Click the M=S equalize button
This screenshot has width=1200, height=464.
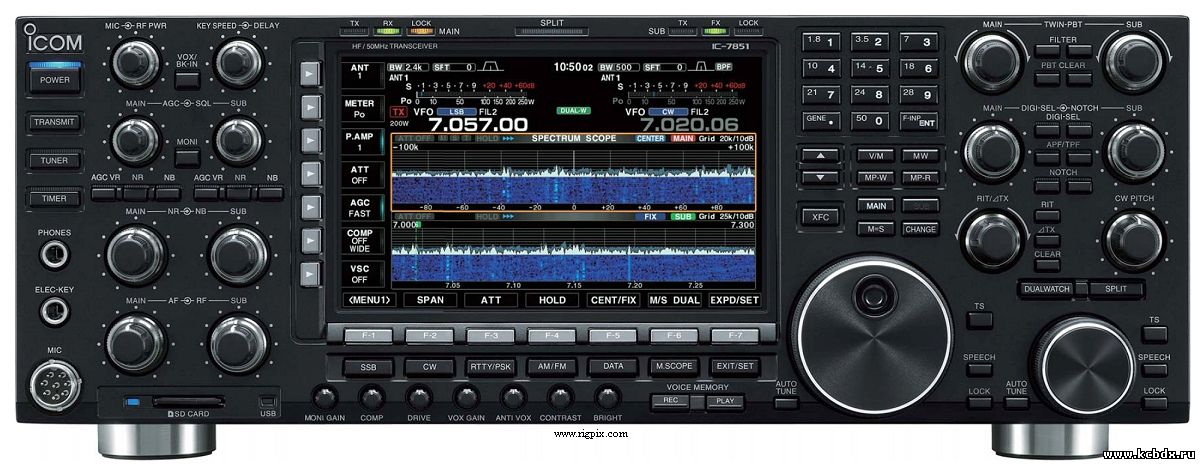click(875, 228)
